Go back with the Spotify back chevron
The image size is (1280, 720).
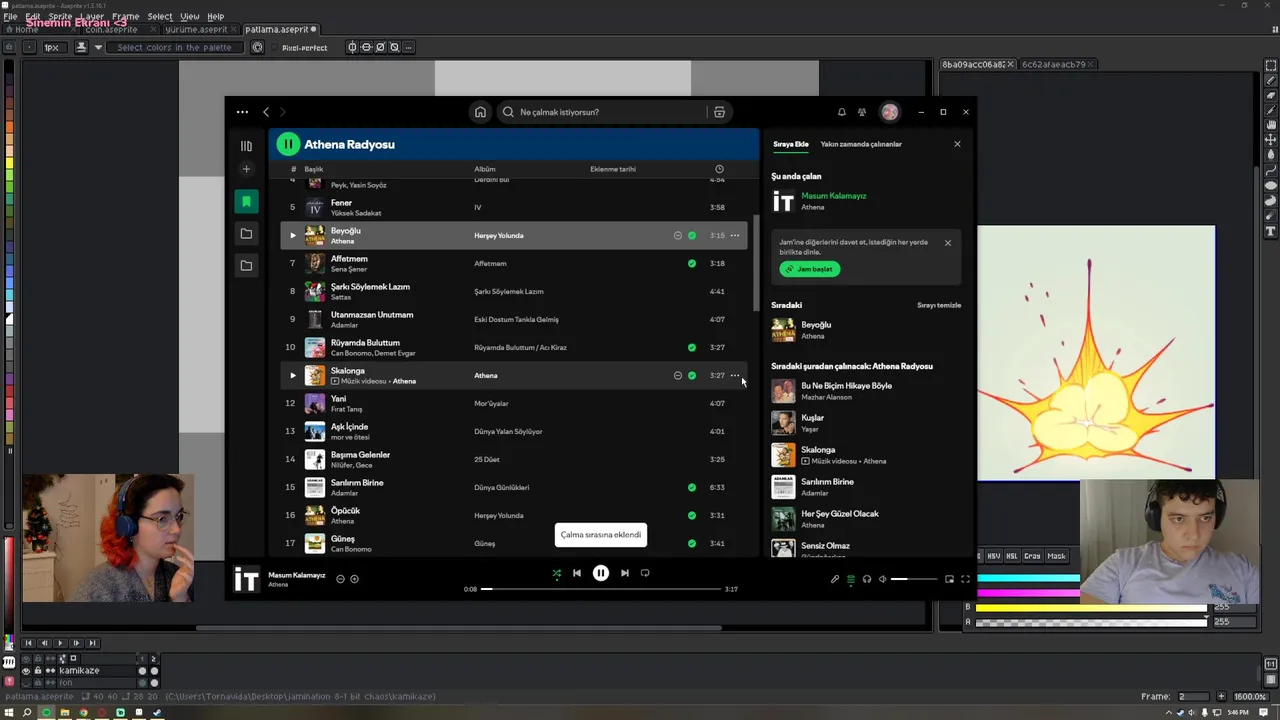(266, 112)
